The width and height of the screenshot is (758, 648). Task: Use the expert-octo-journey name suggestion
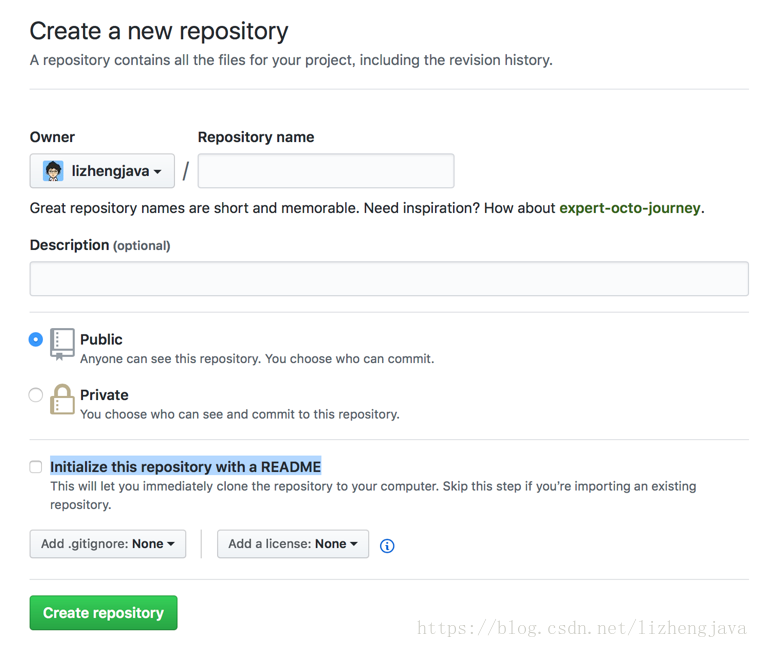[630, 208]
